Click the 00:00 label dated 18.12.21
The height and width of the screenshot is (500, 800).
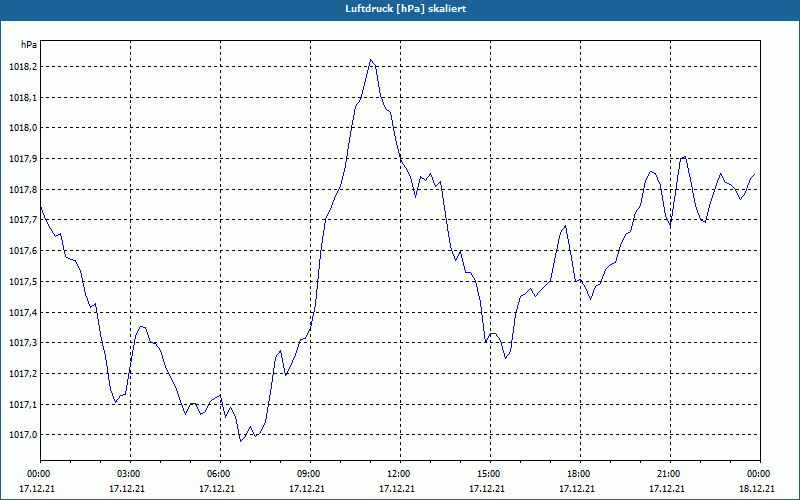click(759, 474)
